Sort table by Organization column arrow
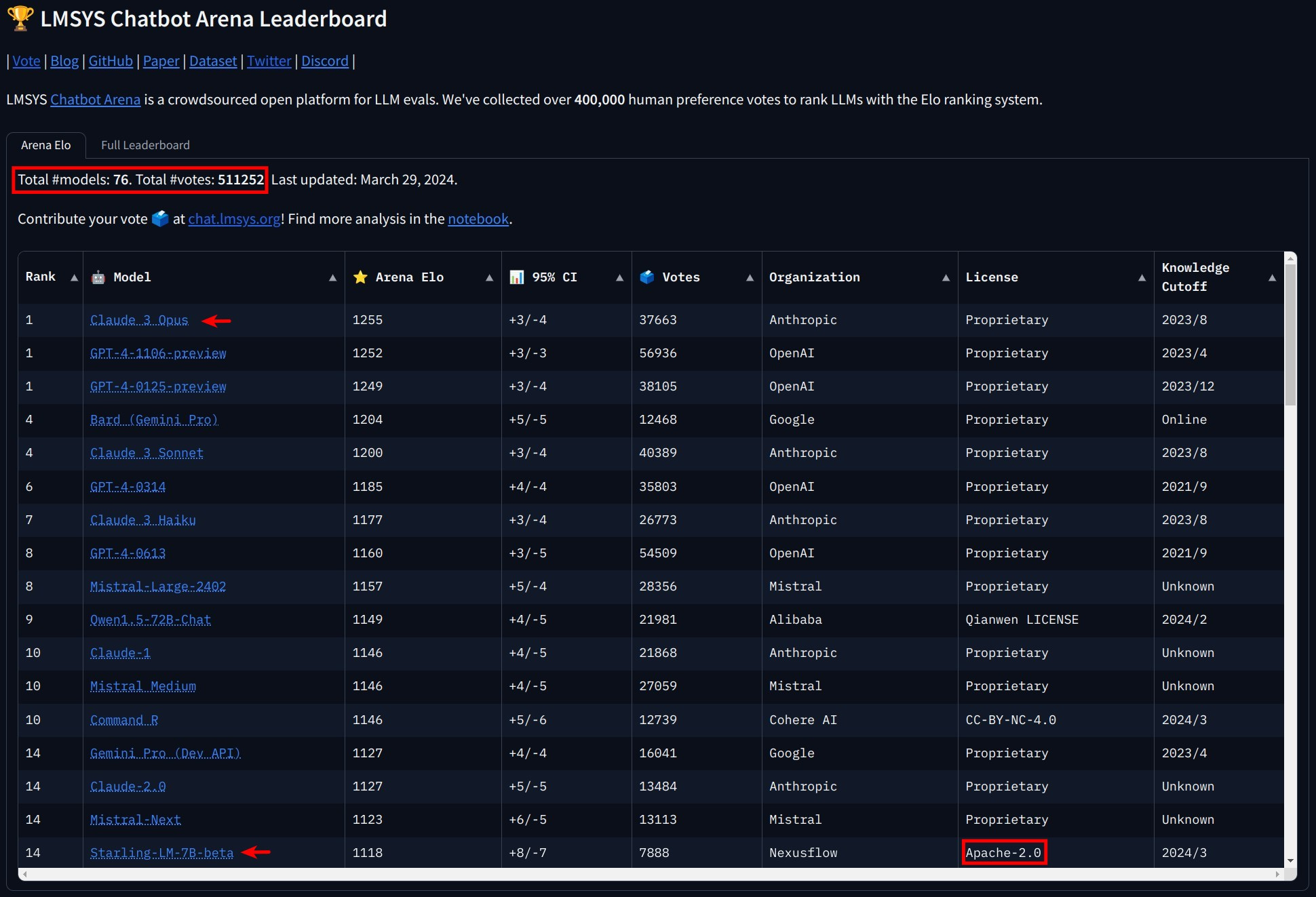This screenshot has width=1316, height=897. (946, 278)
